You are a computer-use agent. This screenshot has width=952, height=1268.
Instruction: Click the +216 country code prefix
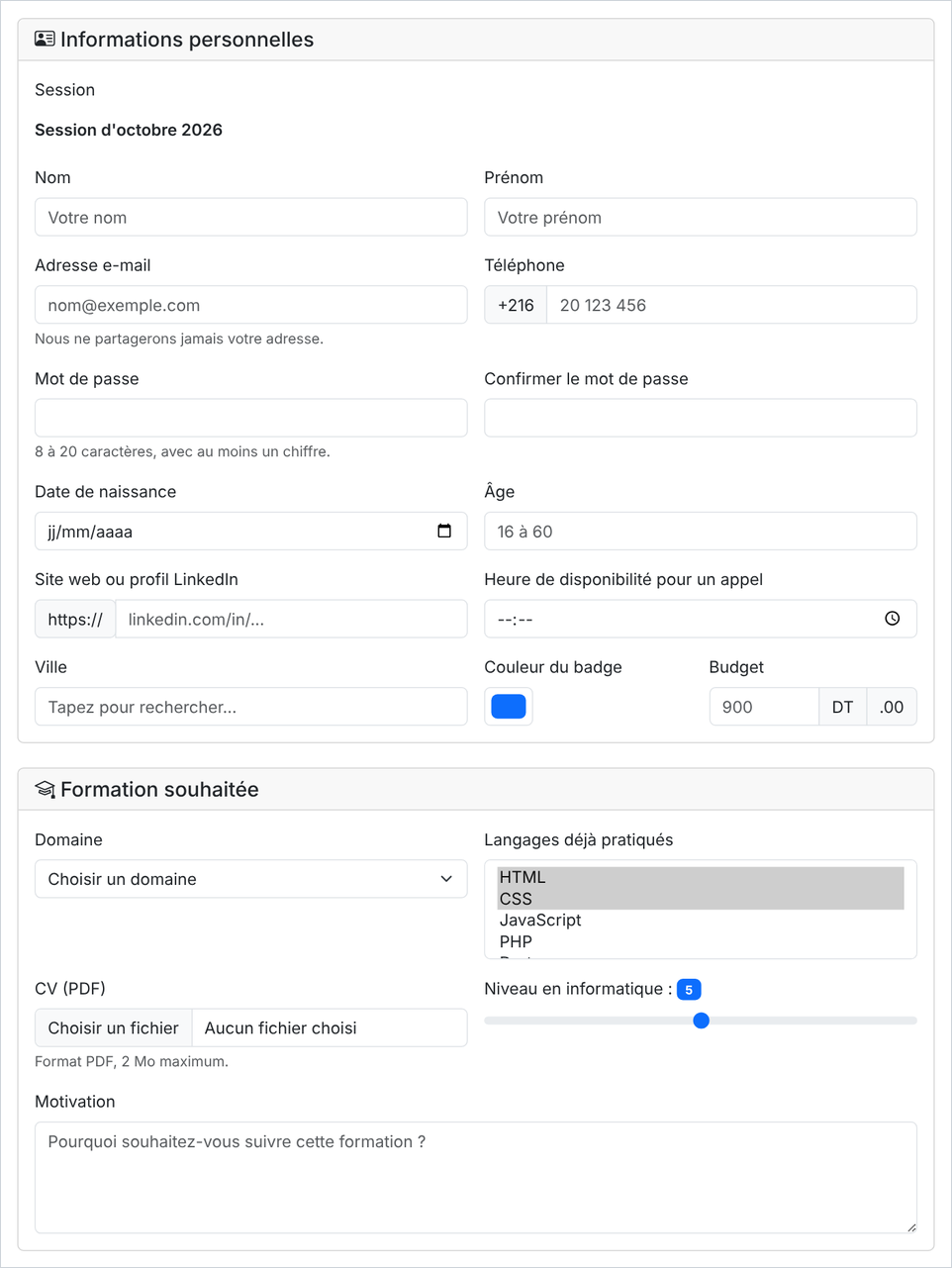pos(516,305)
